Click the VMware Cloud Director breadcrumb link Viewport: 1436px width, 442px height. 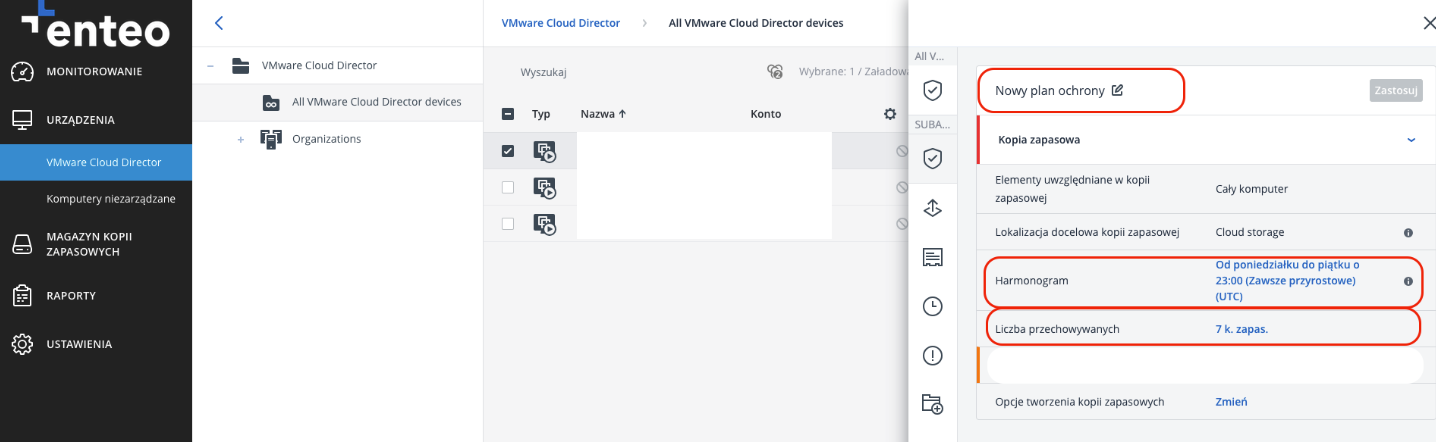[561, 23]
